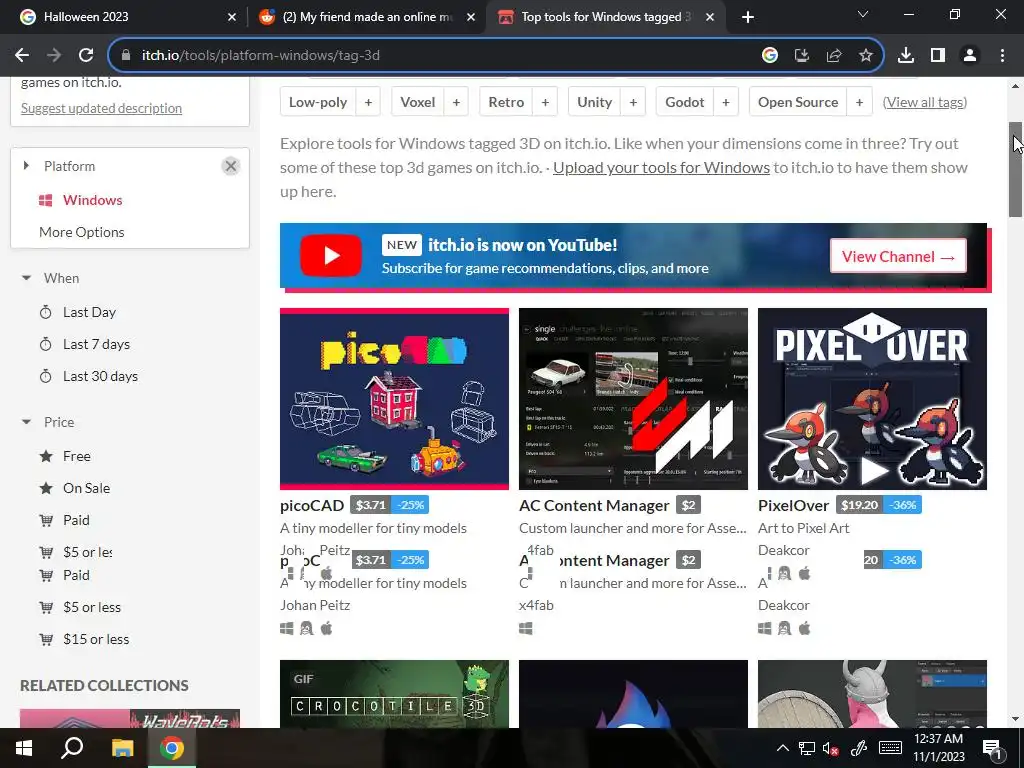Collapse the When filter section
The width and height of the screenshot is (1024, 768).
coord(26,278)
